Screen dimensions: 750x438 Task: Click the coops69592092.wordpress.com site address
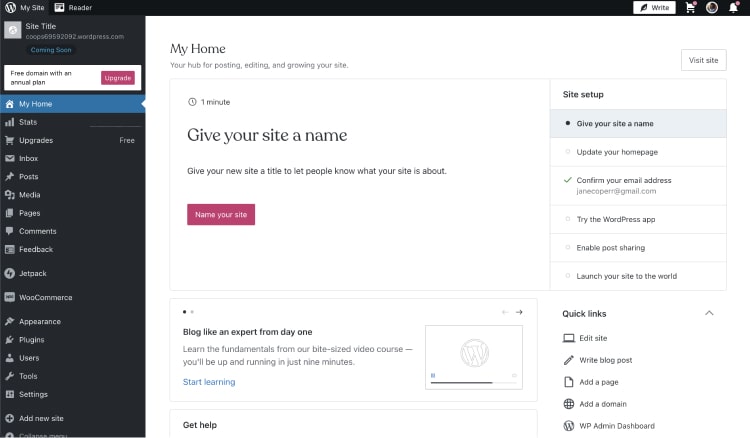[75, 36]
